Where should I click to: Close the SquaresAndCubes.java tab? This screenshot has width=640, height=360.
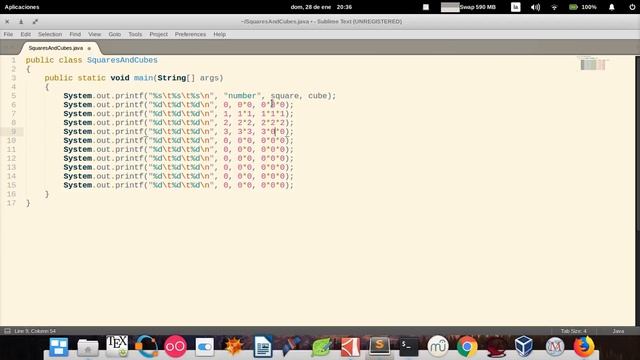tap(89, 48)
